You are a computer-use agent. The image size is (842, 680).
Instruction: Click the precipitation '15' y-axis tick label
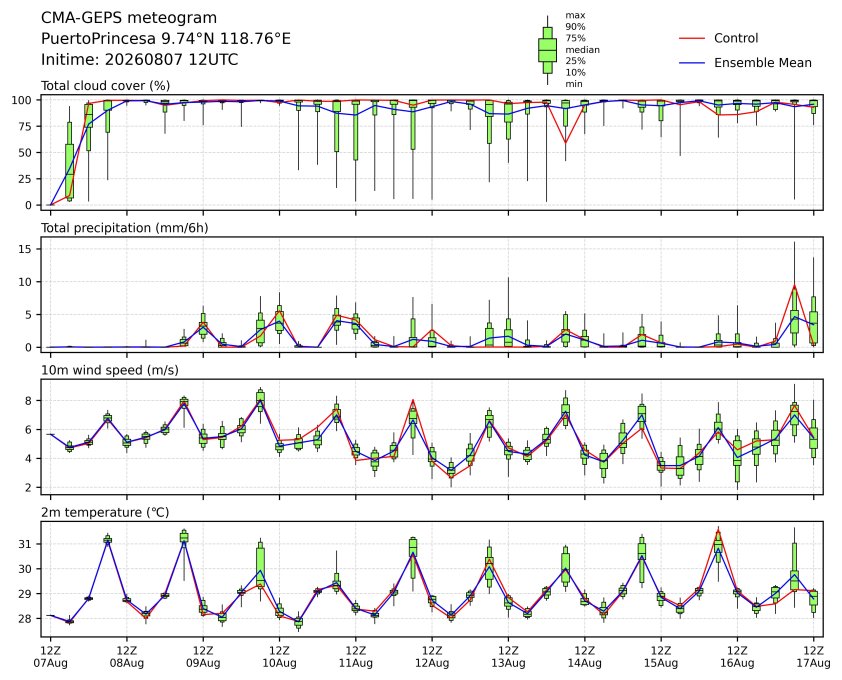click(x=26, y=249)
